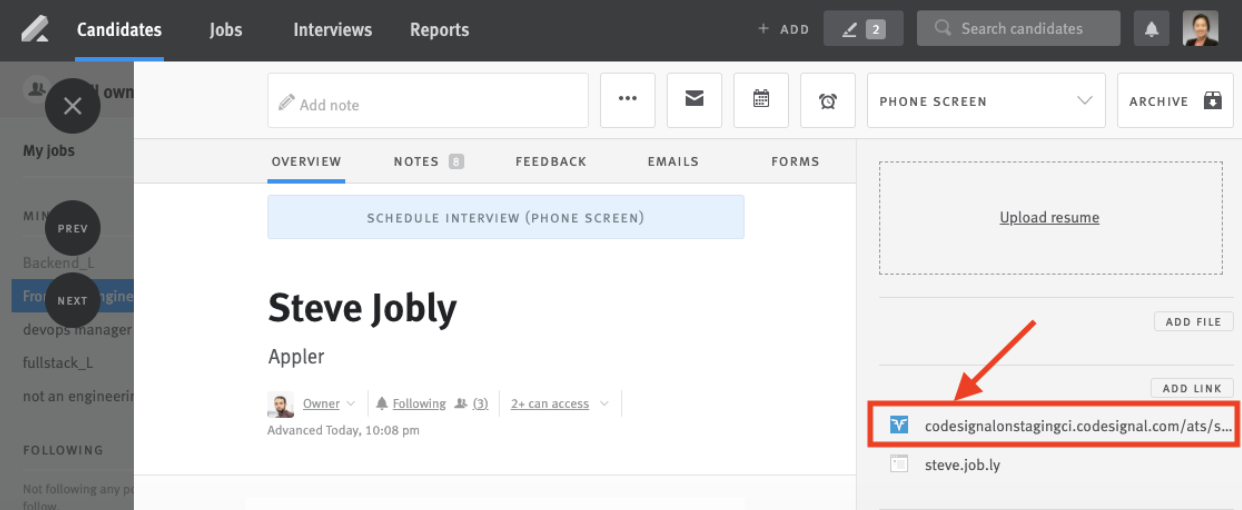This screenshot has width=1242, height=510.
Task: Open the codesignal.com candidate link
Action: click(1078, 425)
